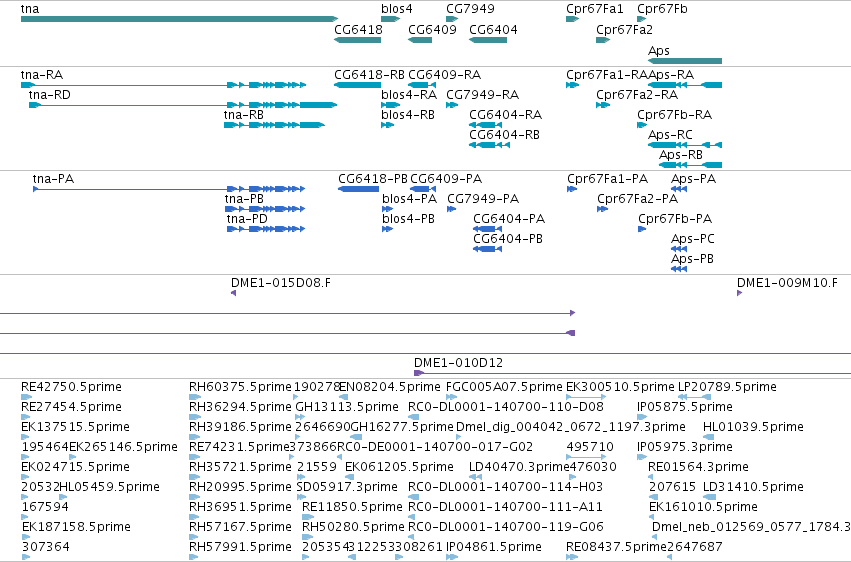851x562 pixels.
Task: Select the blos4-PA protein label
Action: coord(409,199)
